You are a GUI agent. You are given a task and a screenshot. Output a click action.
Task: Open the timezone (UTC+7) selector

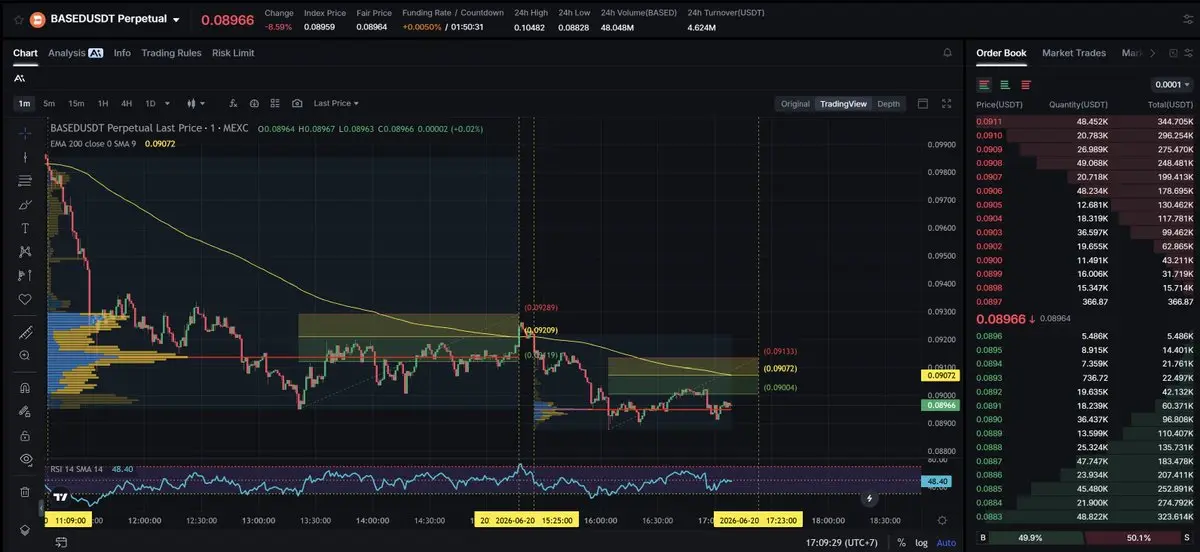841,543
